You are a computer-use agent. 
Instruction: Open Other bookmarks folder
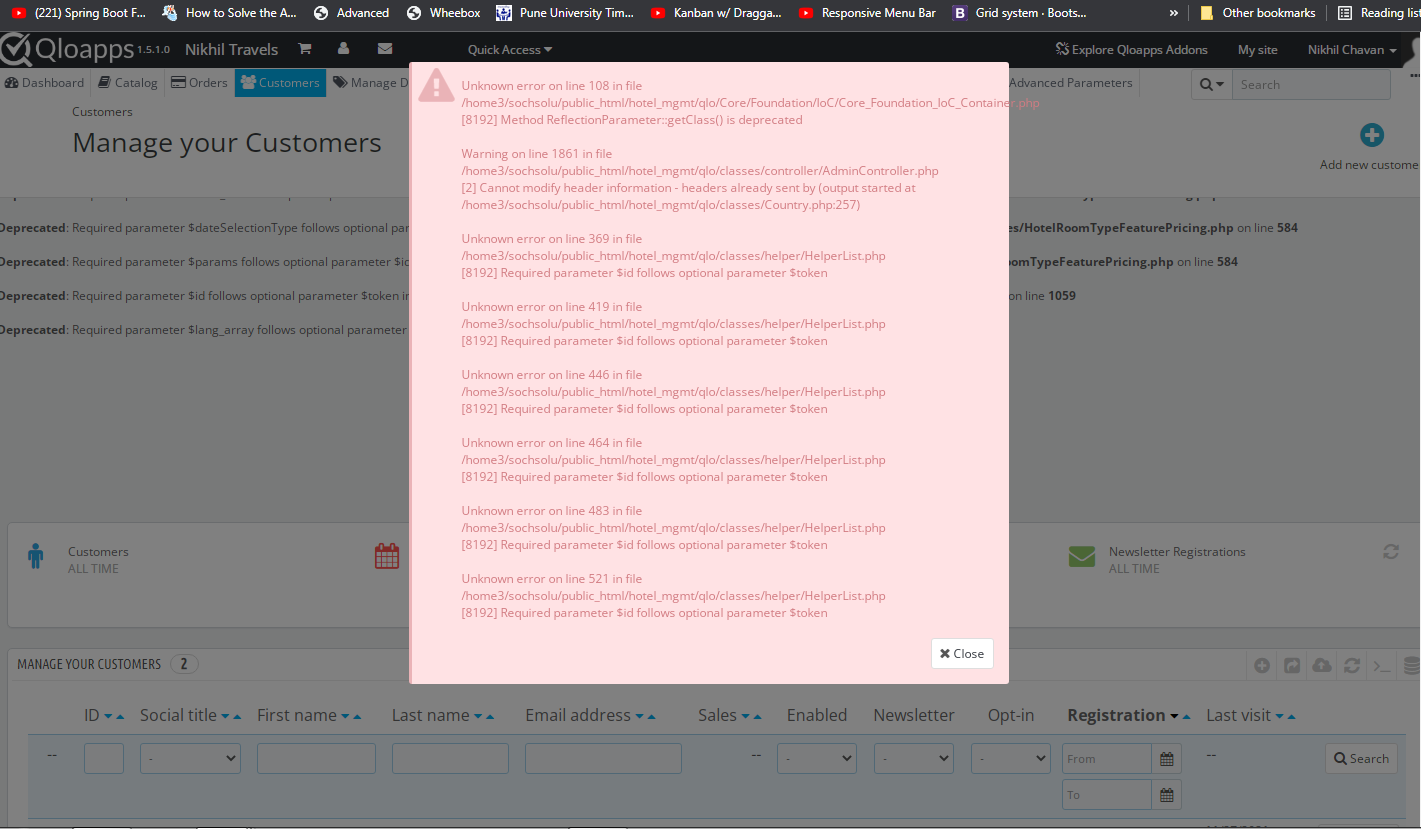tap(1258, 13)
